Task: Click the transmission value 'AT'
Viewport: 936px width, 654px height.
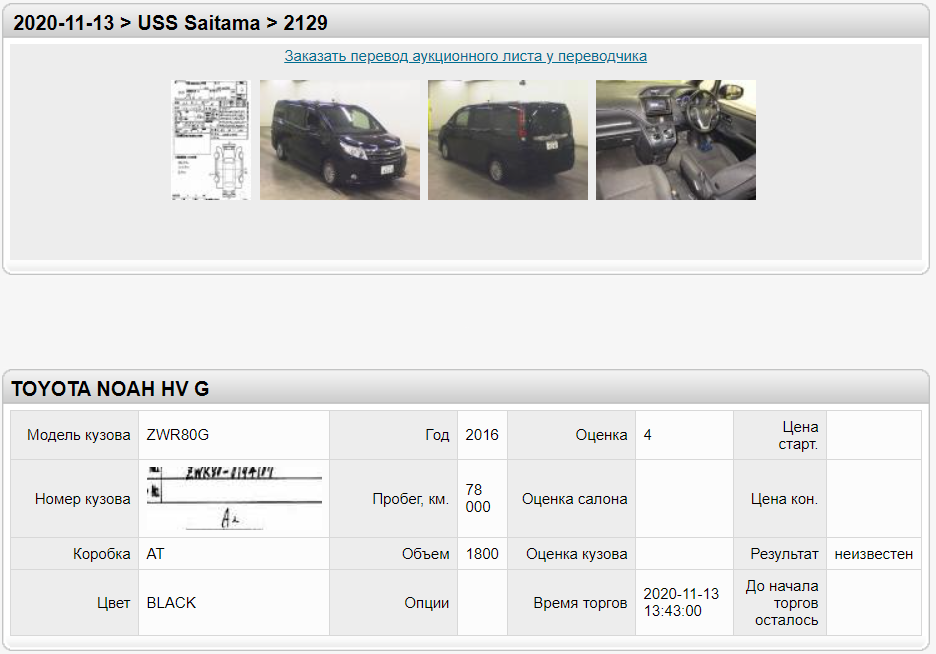Action: 155,554
